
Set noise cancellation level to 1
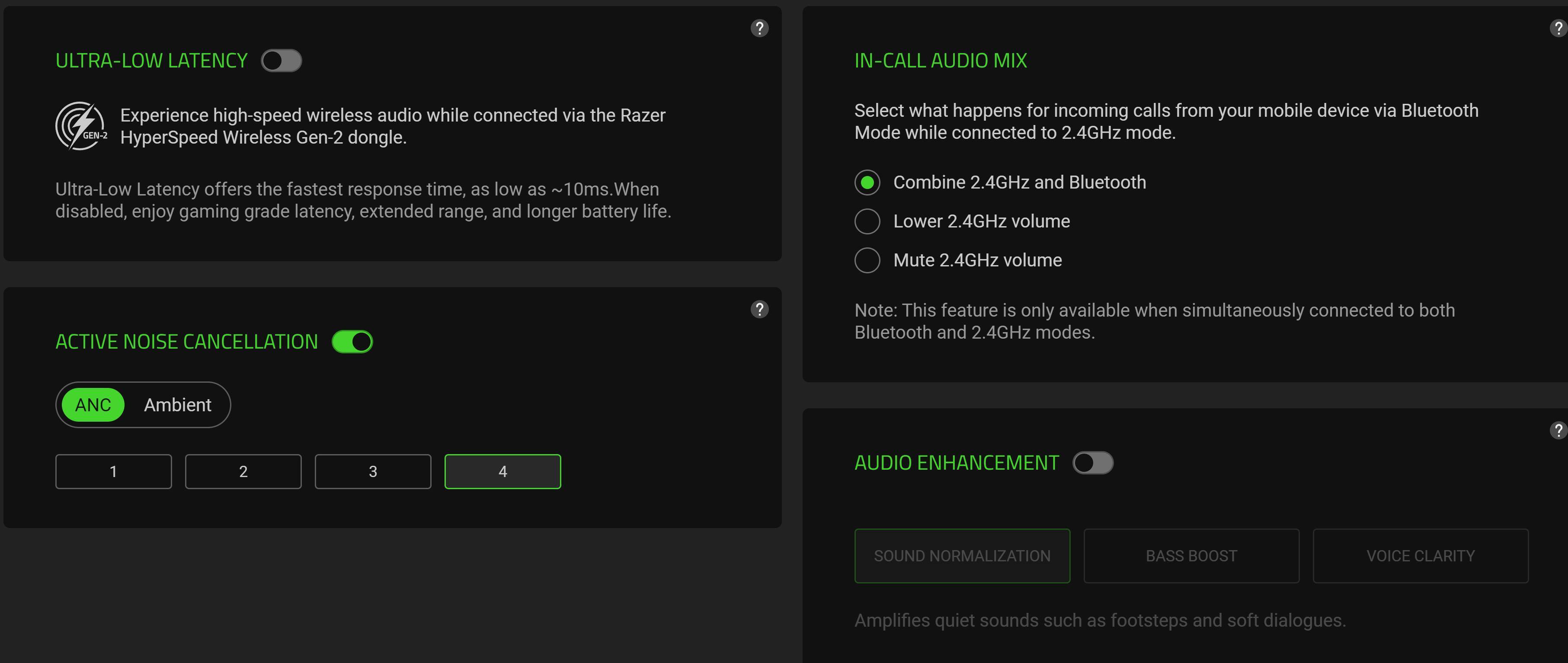click(x=113, y=471)
